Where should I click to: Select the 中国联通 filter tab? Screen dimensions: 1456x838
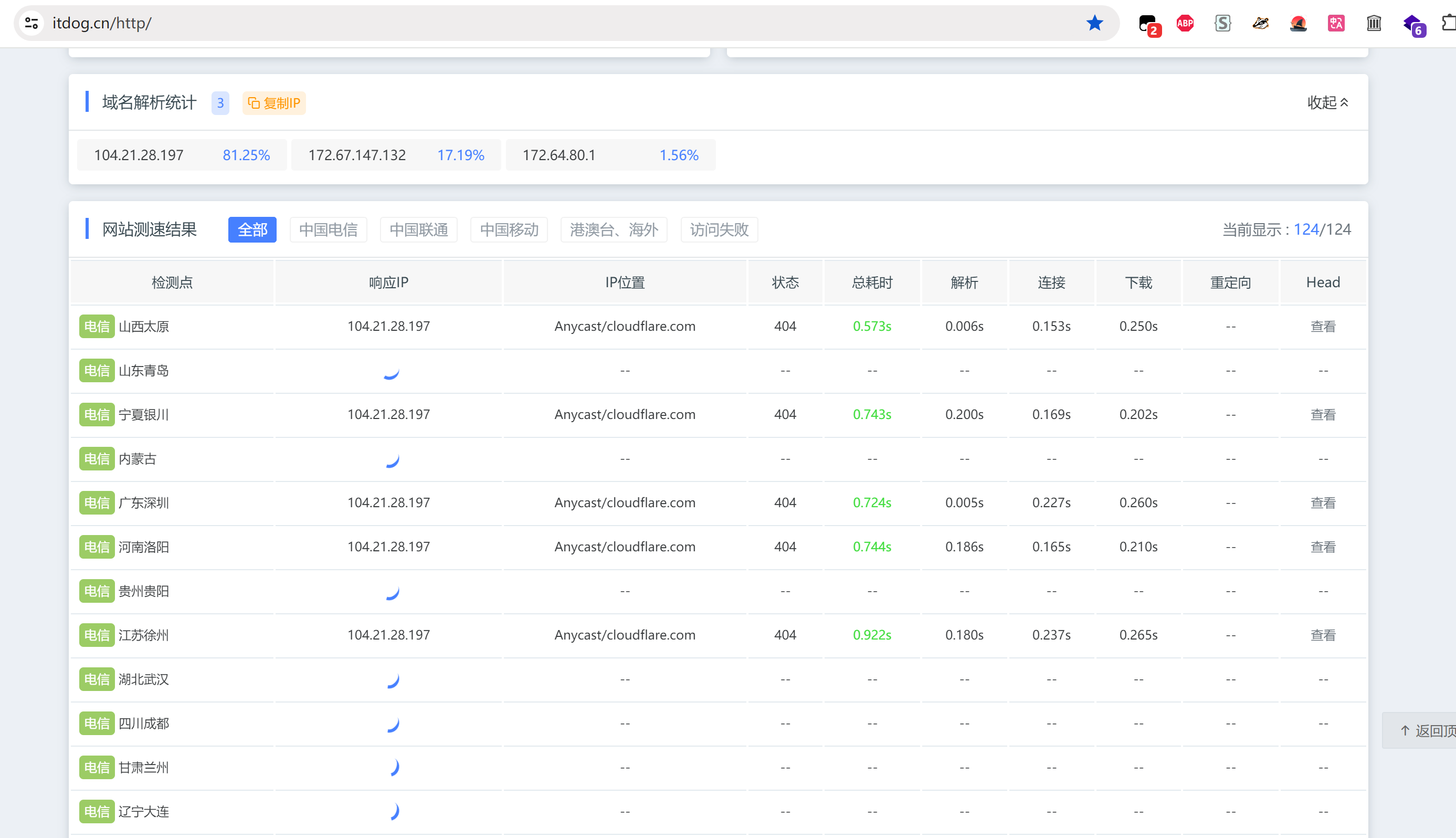418,229
